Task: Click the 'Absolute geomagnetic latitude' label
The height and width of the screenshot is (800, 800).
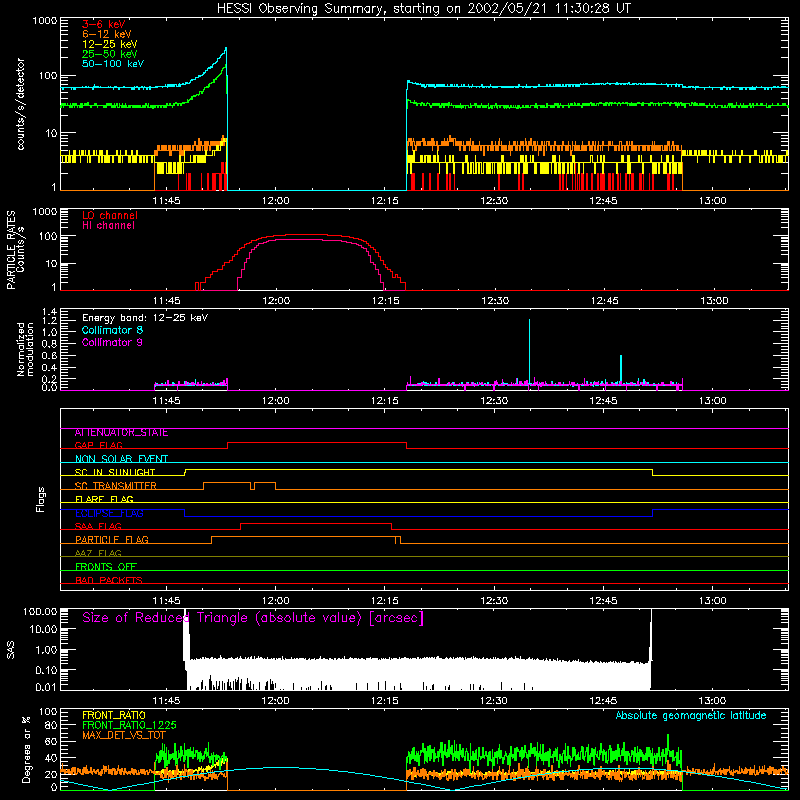Action: 691,716
